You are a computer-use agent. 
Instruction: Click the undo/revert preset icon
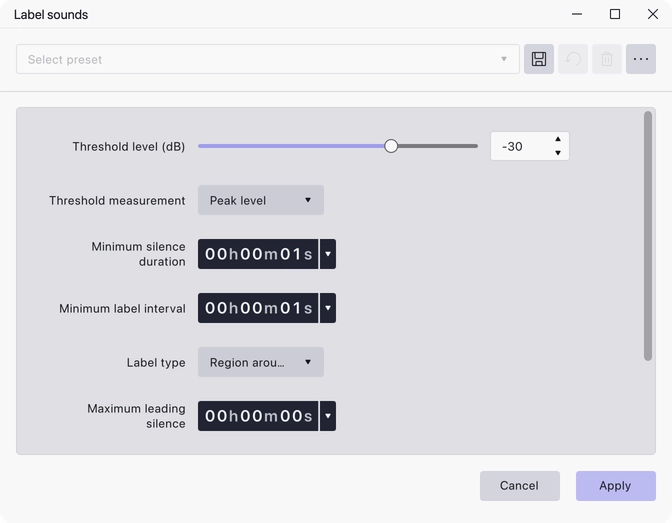[573, 59]
